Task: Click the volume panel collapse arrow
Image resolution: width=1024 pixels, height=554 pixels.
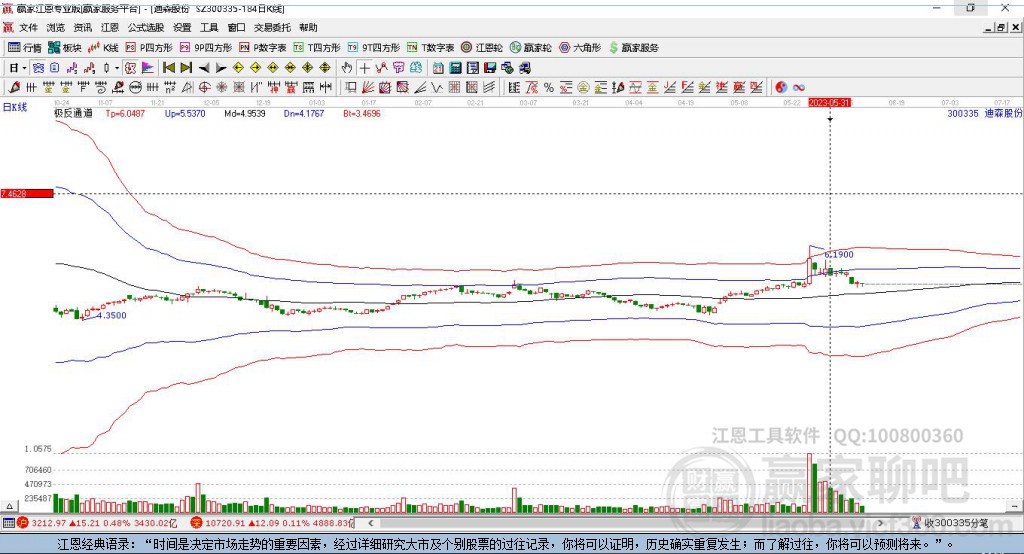Action: (x=10, y=506)
